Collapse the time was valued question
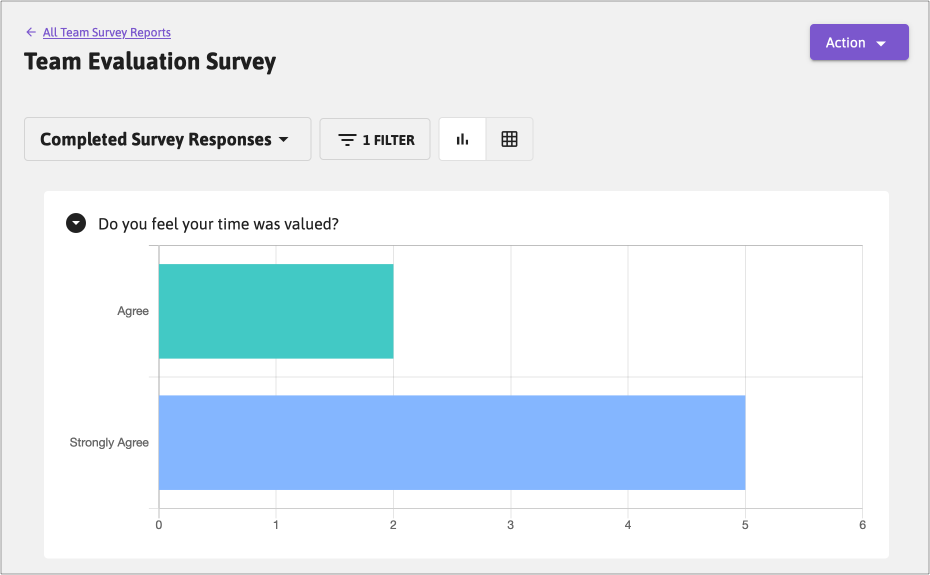Image resolution: width=930 pixels, height=575 pixels. [76, 223]
